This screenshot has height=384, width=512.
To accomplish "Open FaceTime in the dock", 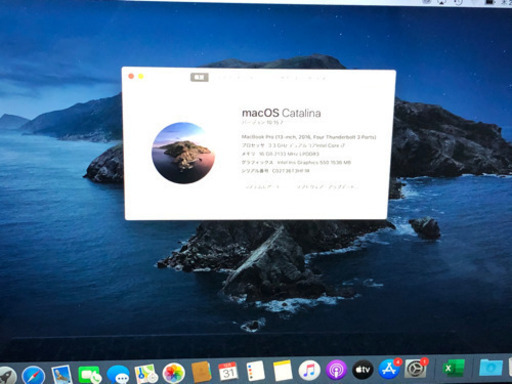I will (89, 375).
